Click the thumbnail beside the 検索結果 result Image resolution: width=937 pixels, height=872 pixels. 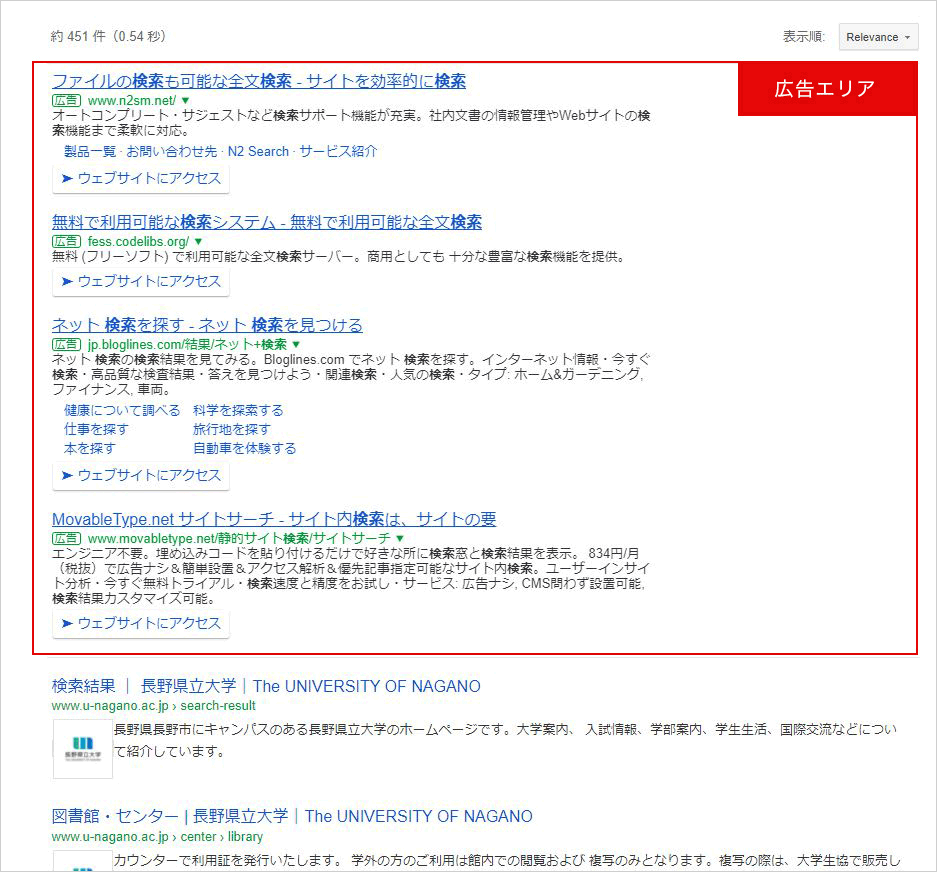pos(83,748)
